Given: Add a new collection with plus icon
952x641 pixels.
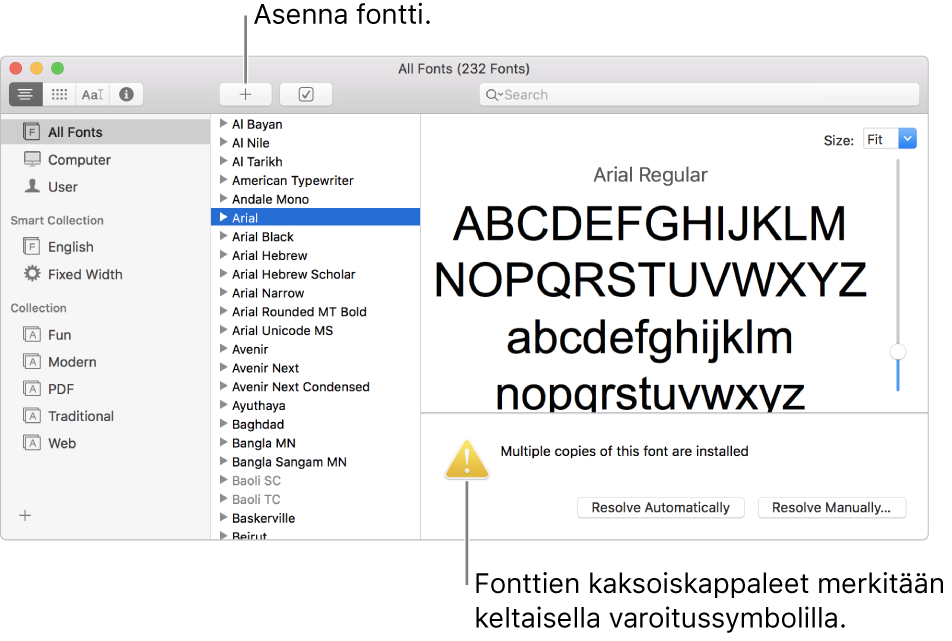Looking at the screenshot, I should [x=25, y=515].
